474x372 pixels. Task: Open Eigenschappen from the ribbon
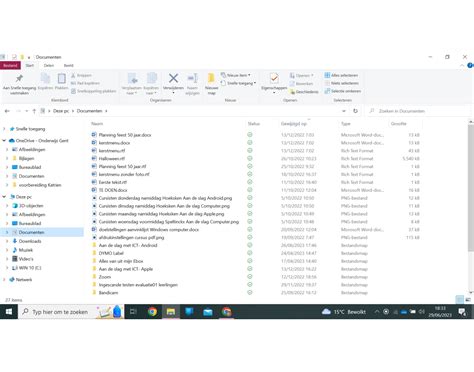coord(274,83)
